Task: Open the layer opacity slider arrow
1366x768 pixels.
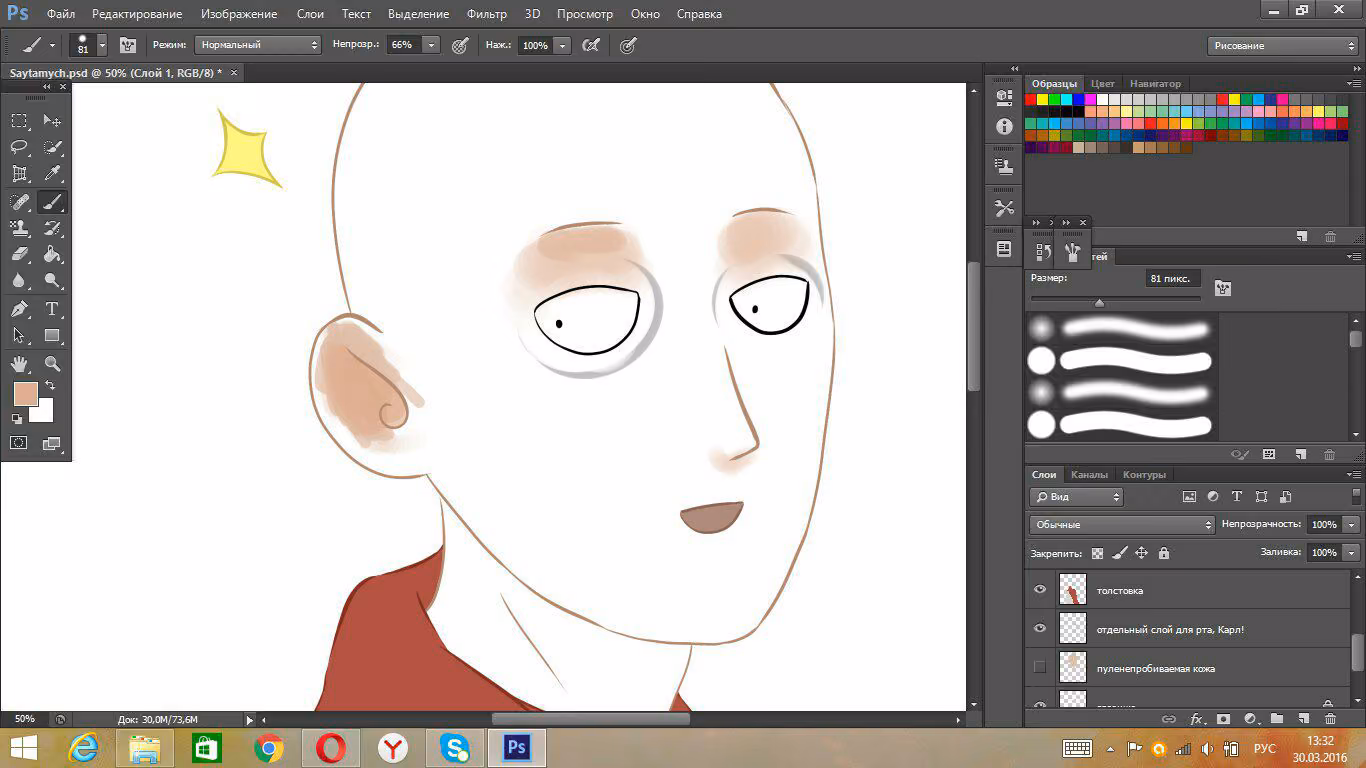Action: [1352, 525]
